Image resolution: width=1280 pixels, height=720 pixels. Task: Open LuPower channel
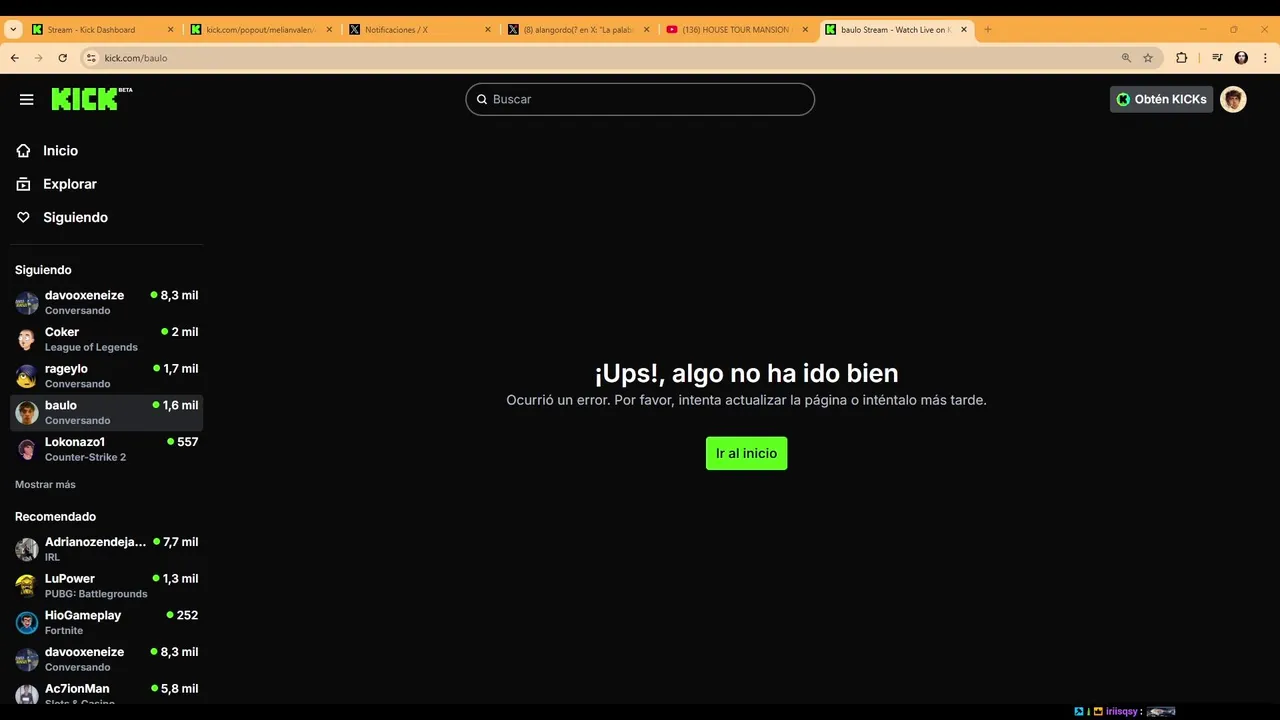pos(106,586)
